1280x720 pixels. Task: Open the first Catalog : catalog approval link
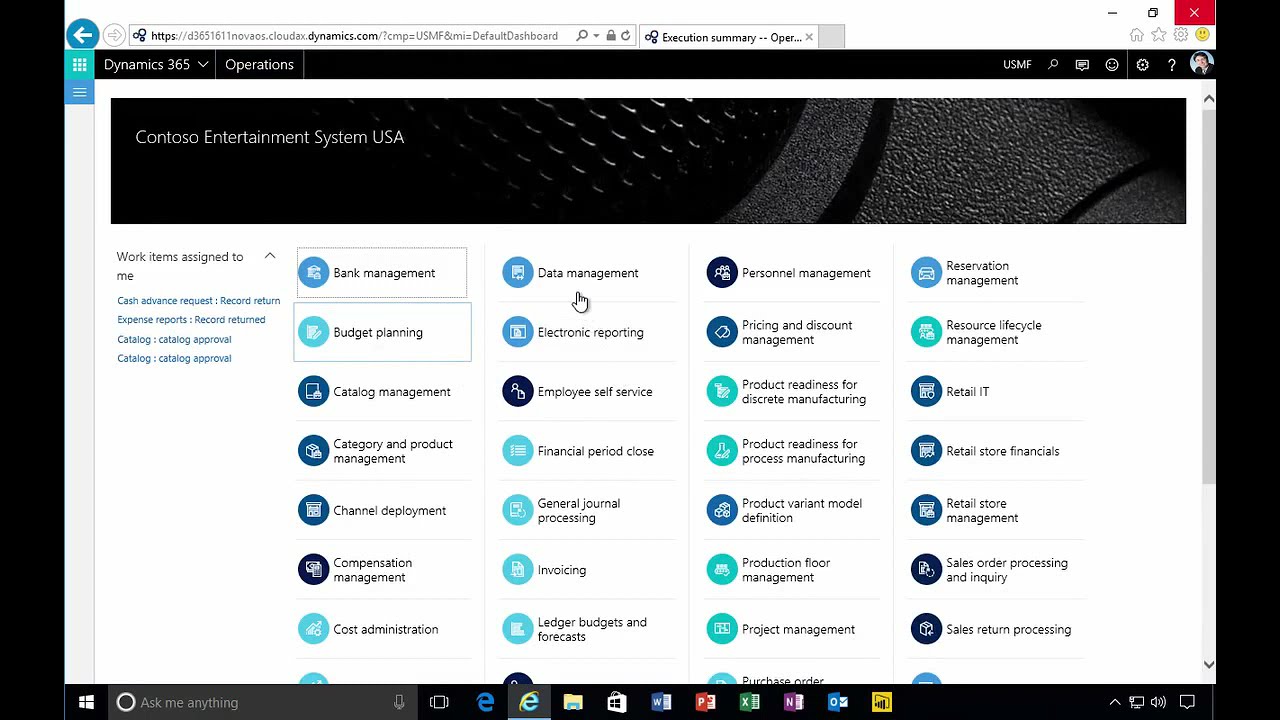pos(174,339)
